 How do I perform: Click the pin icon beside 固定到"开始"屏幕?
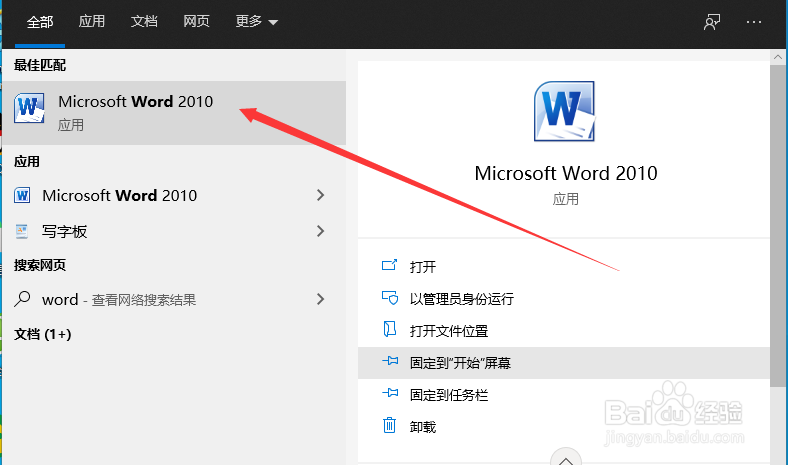pyautogui.click(x=390, y=361)
